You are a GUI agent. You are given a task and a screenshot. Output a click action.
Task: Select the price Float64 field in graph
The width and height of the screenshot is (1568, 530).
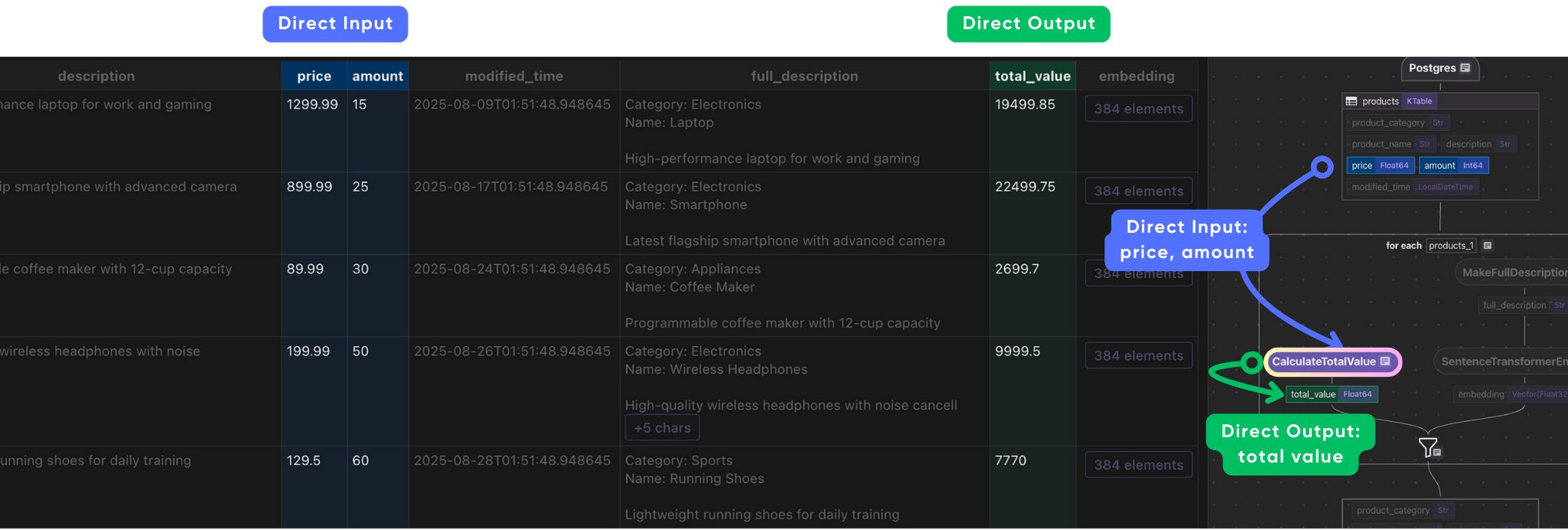[1380, 165]
